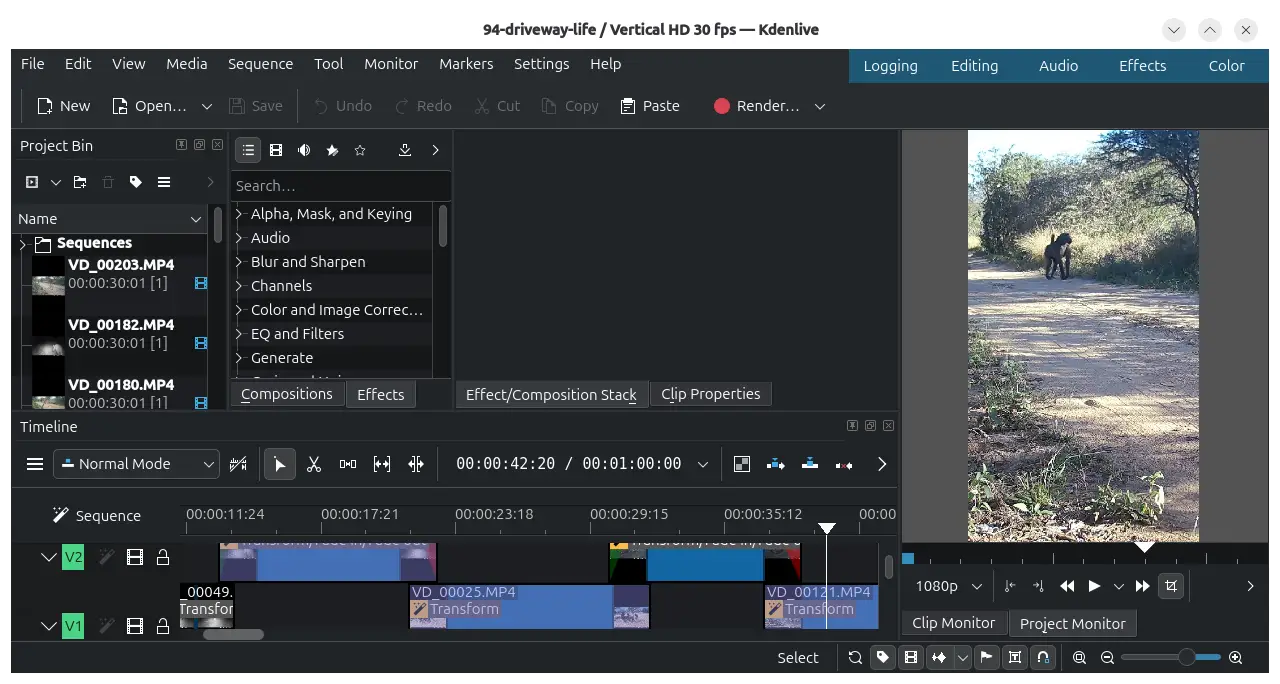
Task: Collapse track V2 with its chevron
Action: pyautogui.click(x=48, y=557)
